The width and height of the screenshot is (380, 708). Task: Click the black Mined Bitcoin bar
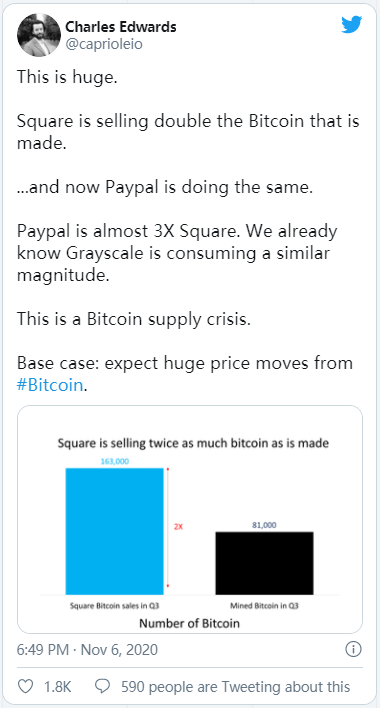click(264, 563)
